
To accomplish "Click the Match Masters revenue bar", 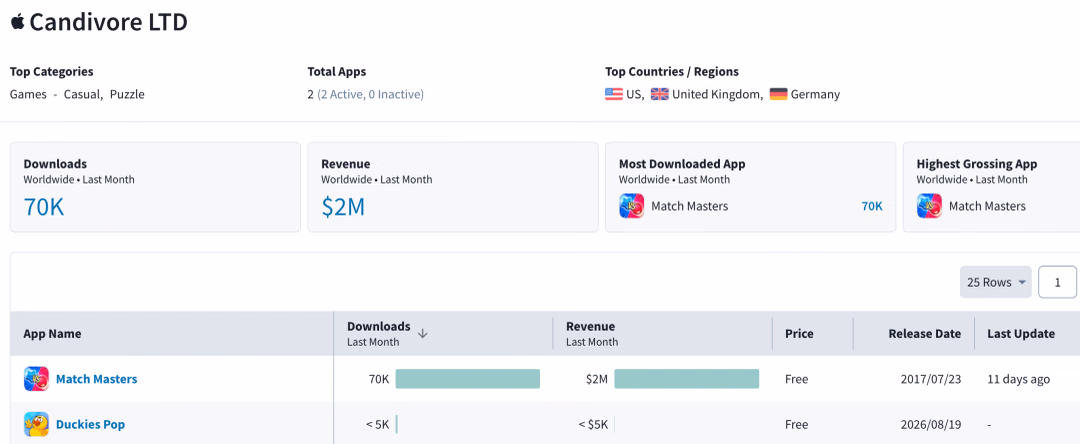I will tap(687, 379).
